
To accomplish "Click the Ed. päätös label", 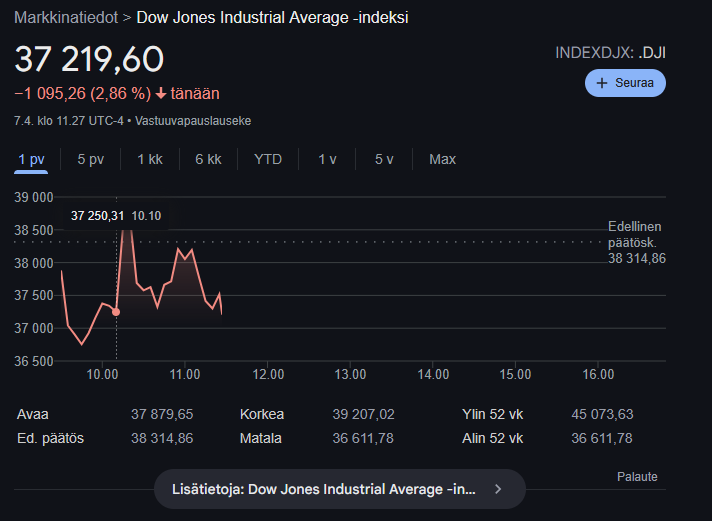I will pyautogui.click(x=50, y=438).
